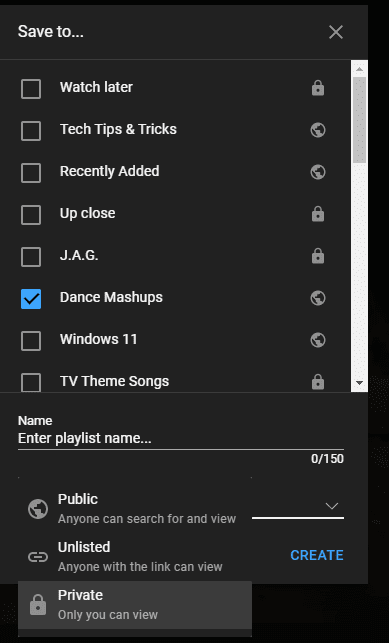Click the globe icon of the Public option
This screenshot has width=389, height=643.
click(38, 509)
